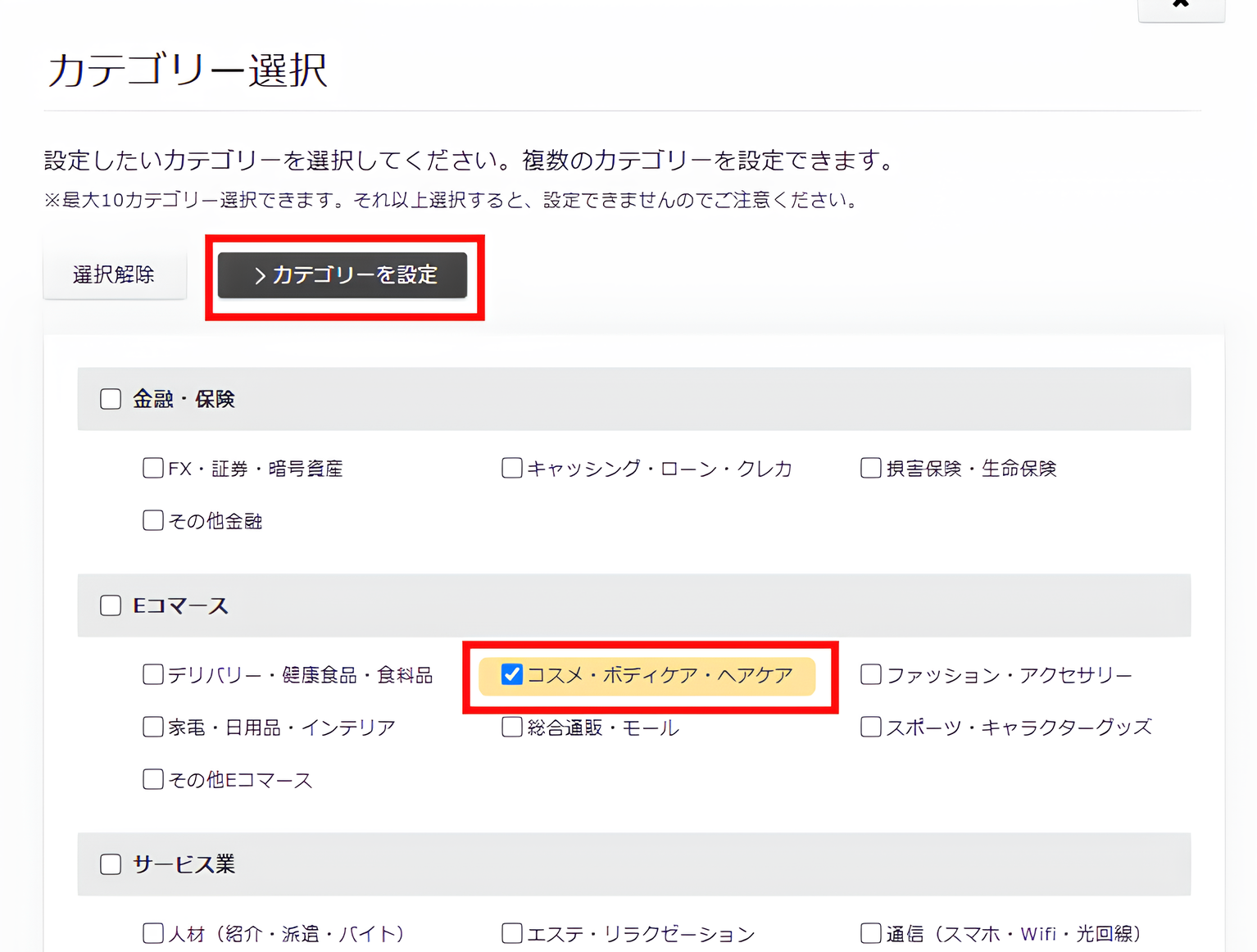Enable 家電・日用品・インテリア checkbox

tap(153, 728)
